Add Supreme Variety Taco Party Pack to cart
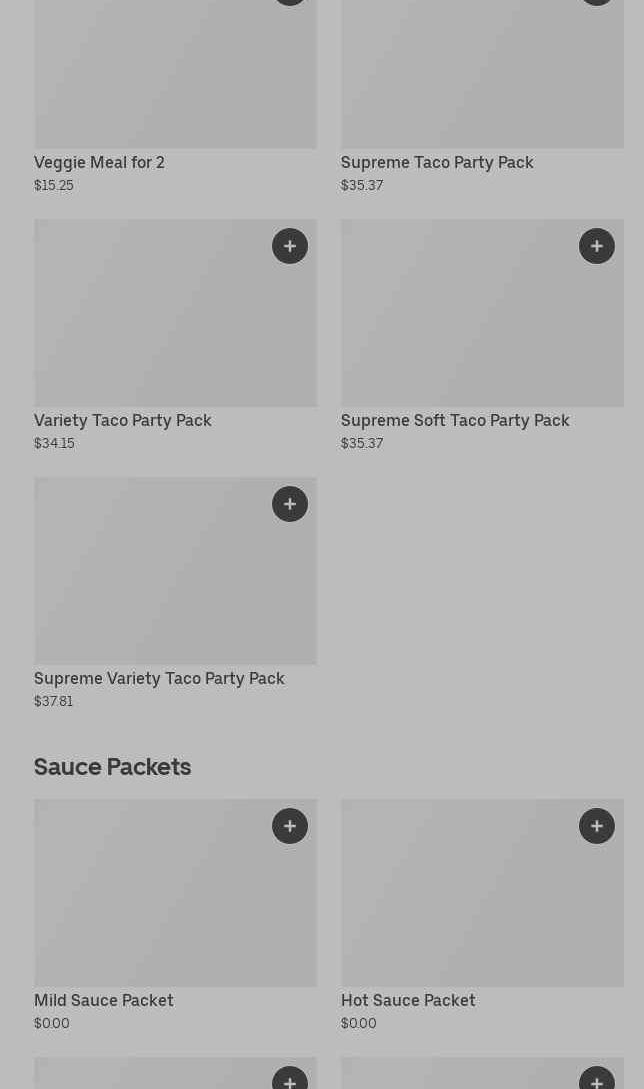Image resolution: width=644 pixels, height=1089 pixels. pyautogui.click(x=290, y=504)
